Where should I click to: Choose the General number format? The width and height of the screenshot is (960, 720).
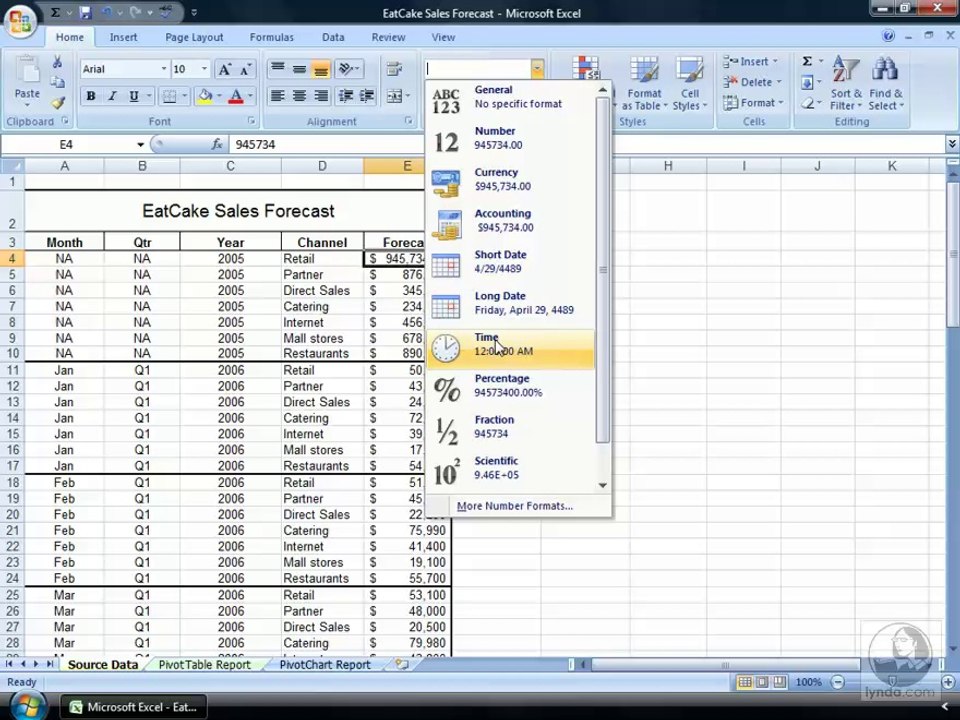[x=511, y=98]
